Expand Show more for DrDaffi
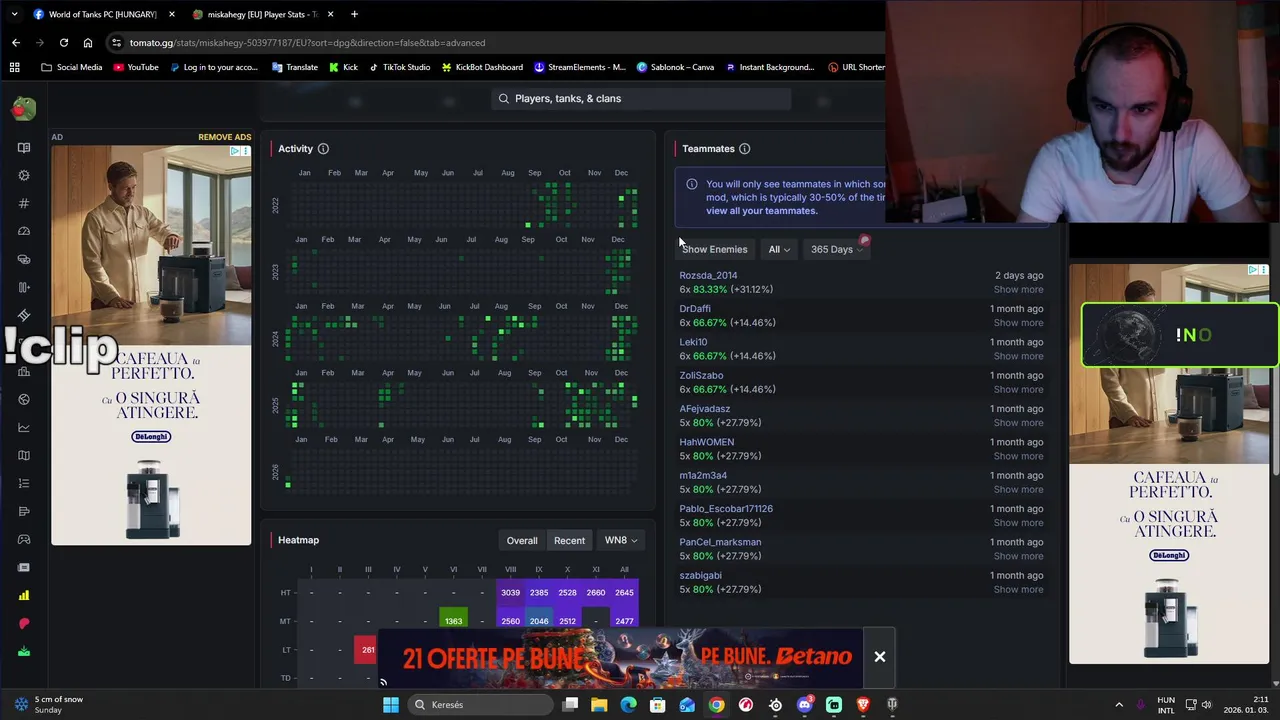The width and height of the screenshot is (1280, 720). 1018,323
